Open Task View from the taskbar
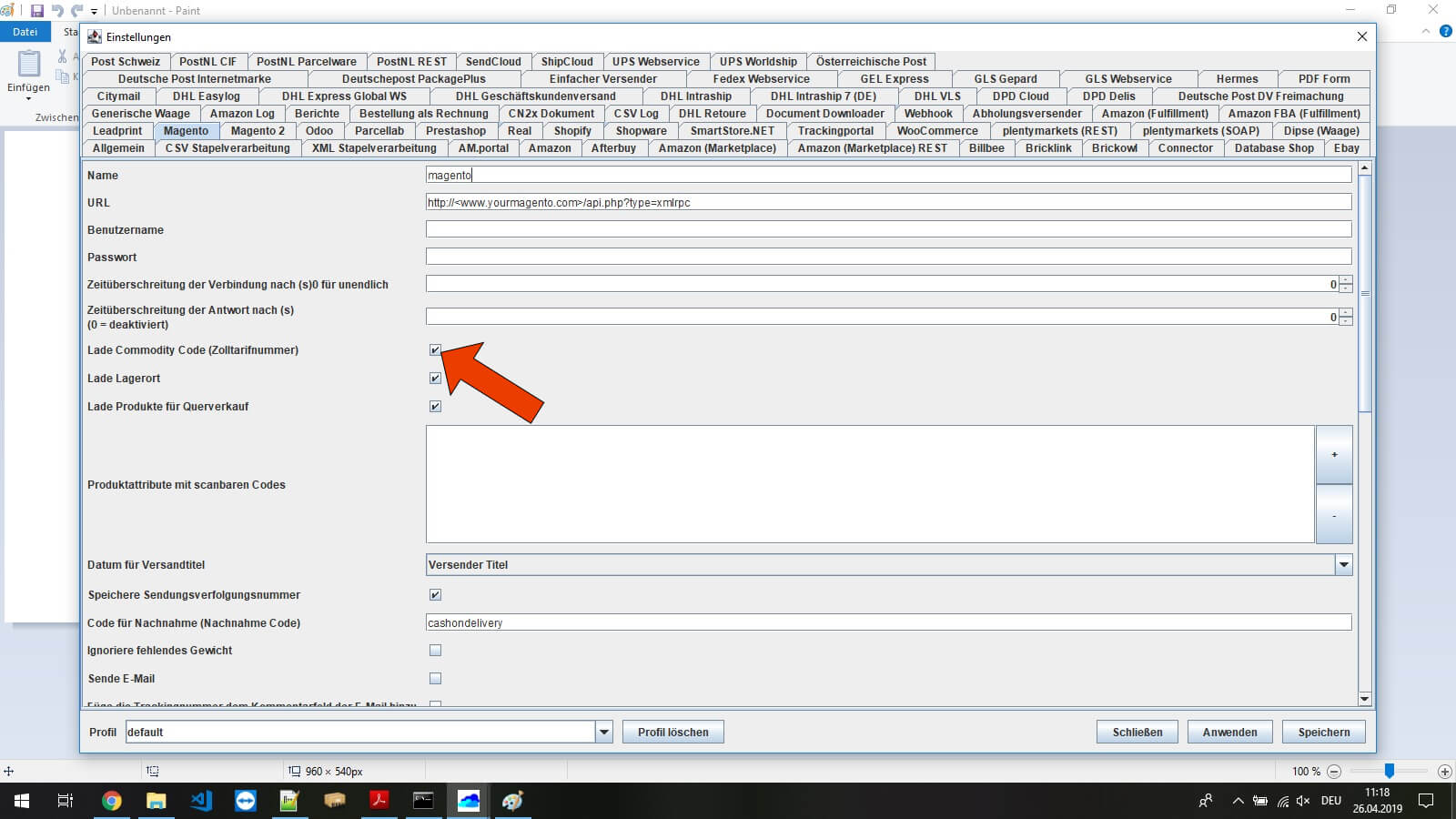Image resolution: width=1456 pixels, height=819 pixels. pos(66,801)
